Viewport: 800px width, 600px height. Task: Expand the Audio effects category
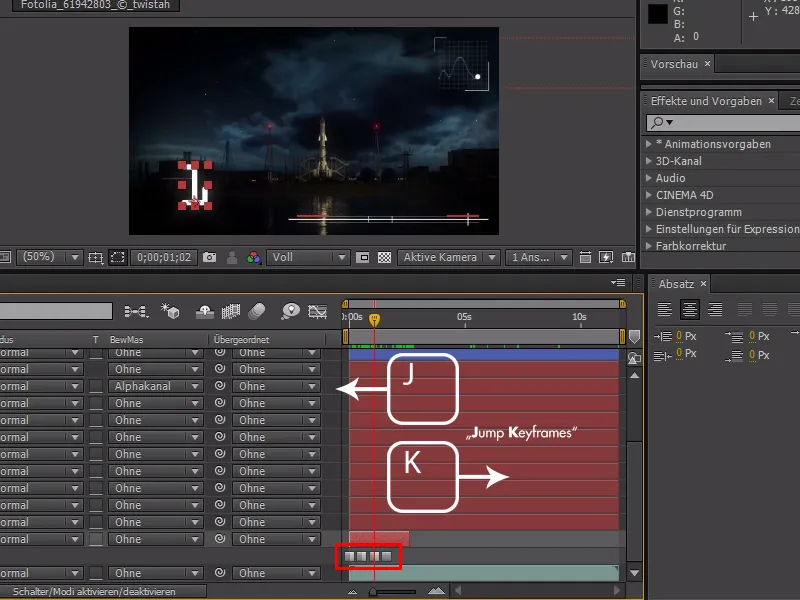click(648, 178)
